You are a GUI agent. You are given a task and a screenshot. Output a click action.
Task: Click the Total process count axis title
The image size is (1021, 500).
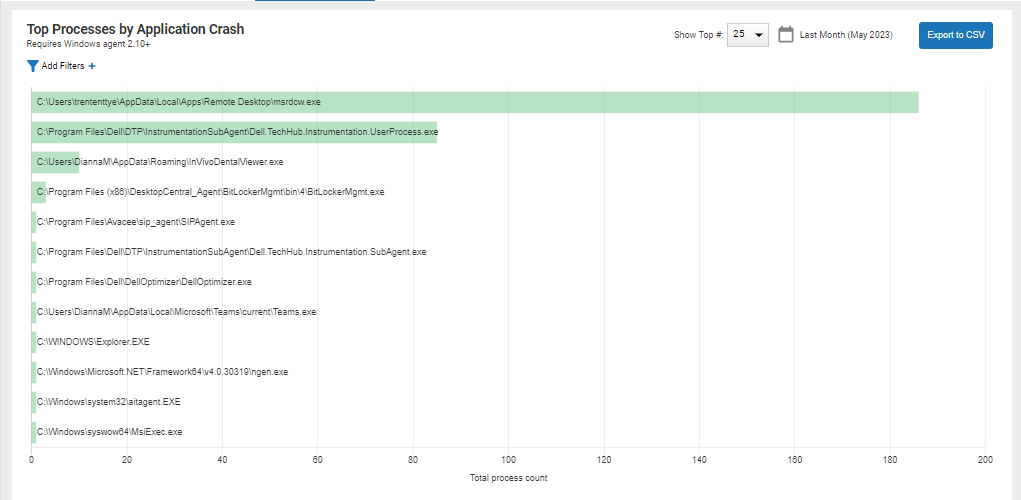508,478
